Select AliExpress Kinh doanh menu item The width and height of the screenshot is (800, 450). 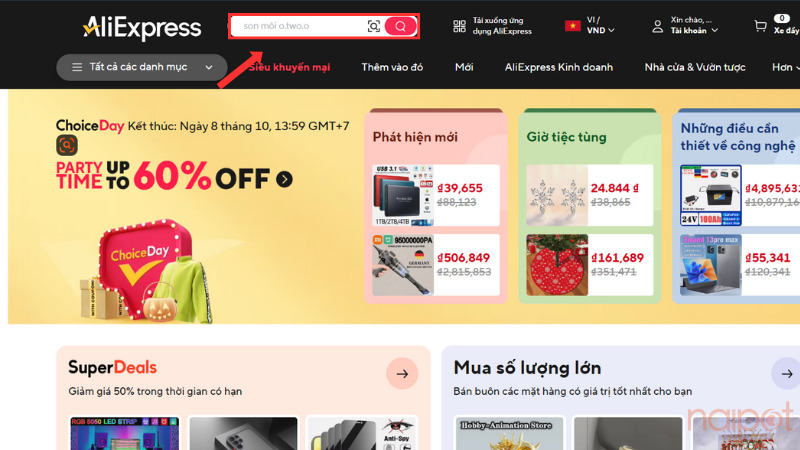(x=559, y=67)
